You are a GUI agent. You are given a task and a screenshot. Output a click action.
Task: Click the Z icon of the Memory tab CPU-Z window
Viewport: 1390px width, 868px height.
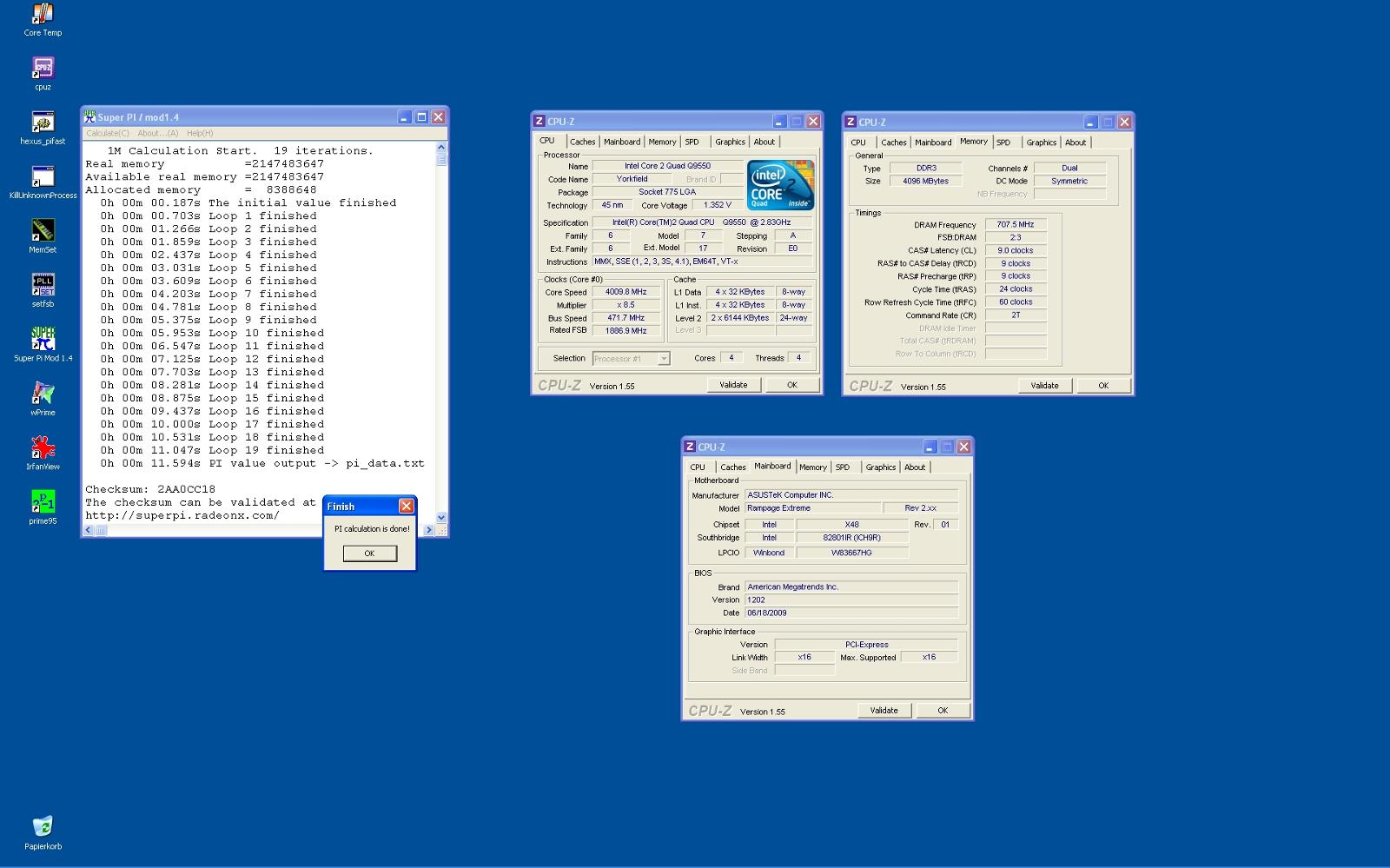click(851, 122)
